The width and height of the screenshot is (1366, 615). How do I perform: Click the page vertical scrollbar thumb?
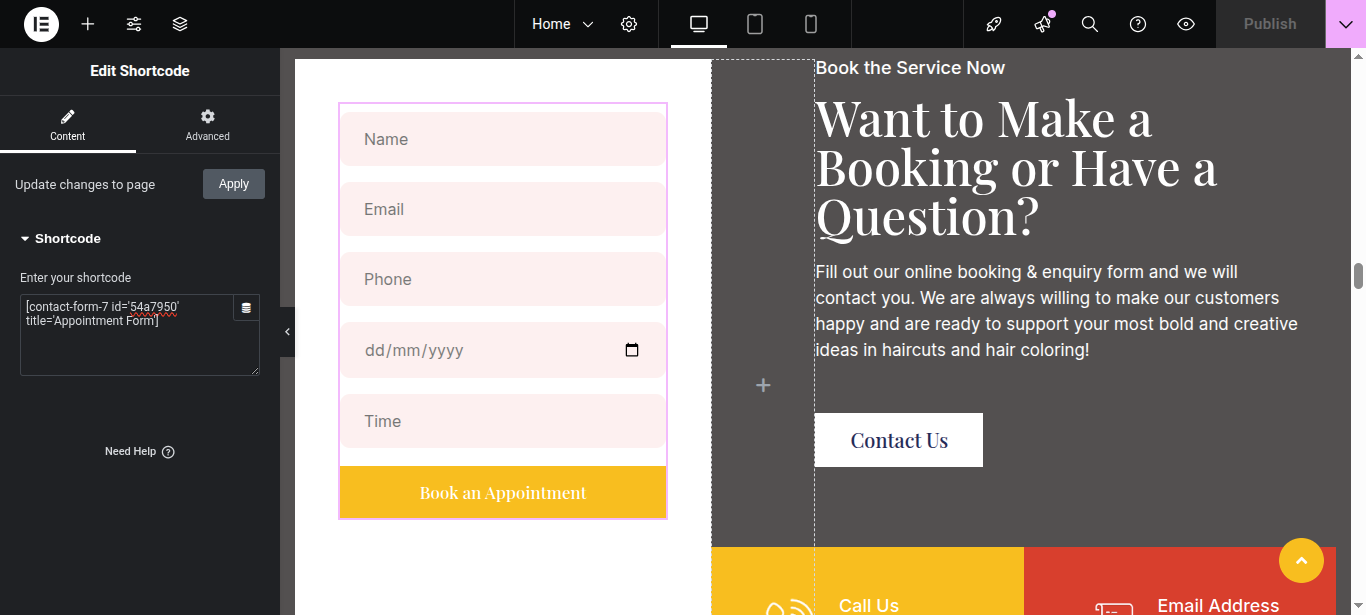1358,276
